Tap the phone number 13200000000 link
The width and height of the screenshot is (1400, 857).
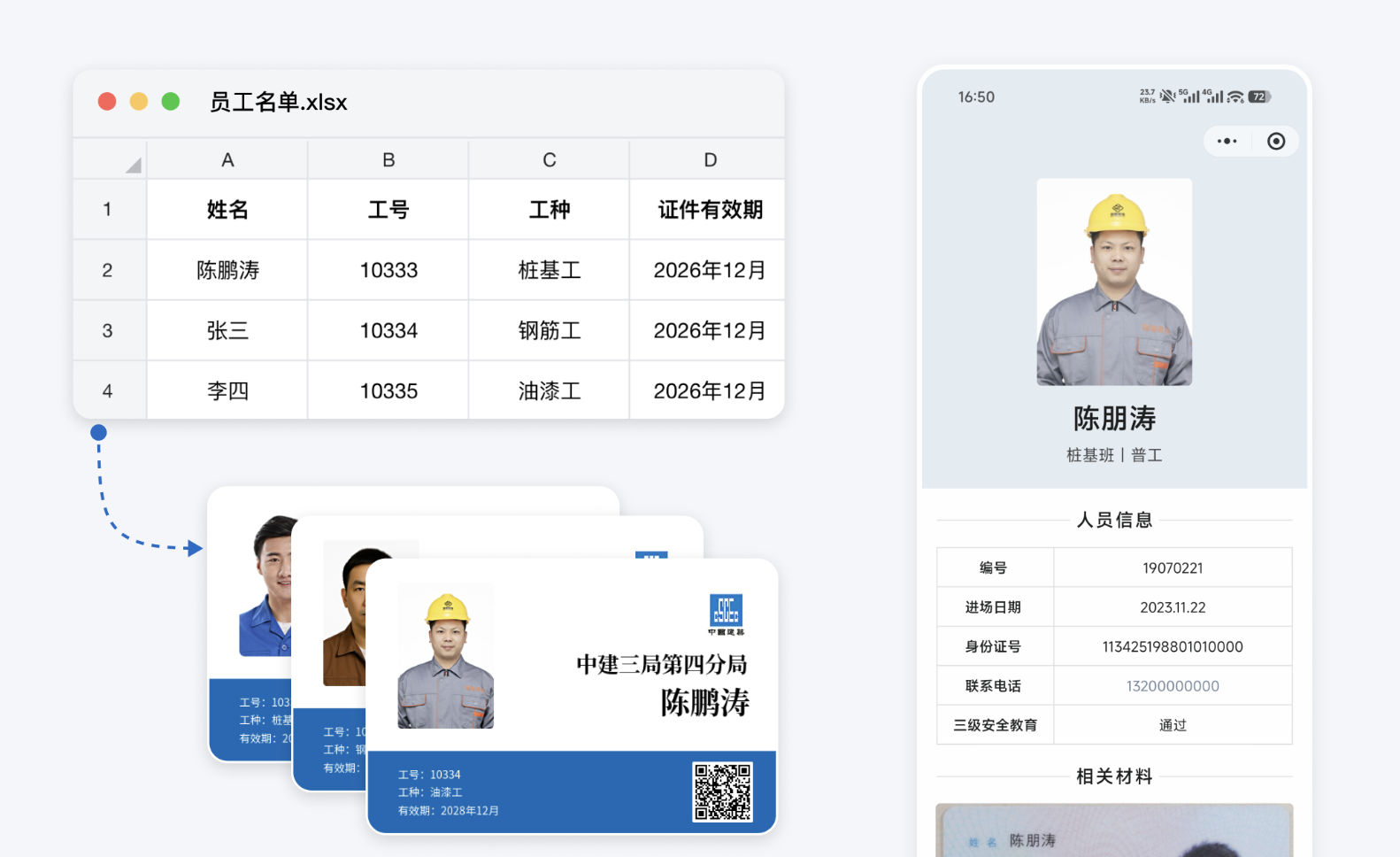1173,686
